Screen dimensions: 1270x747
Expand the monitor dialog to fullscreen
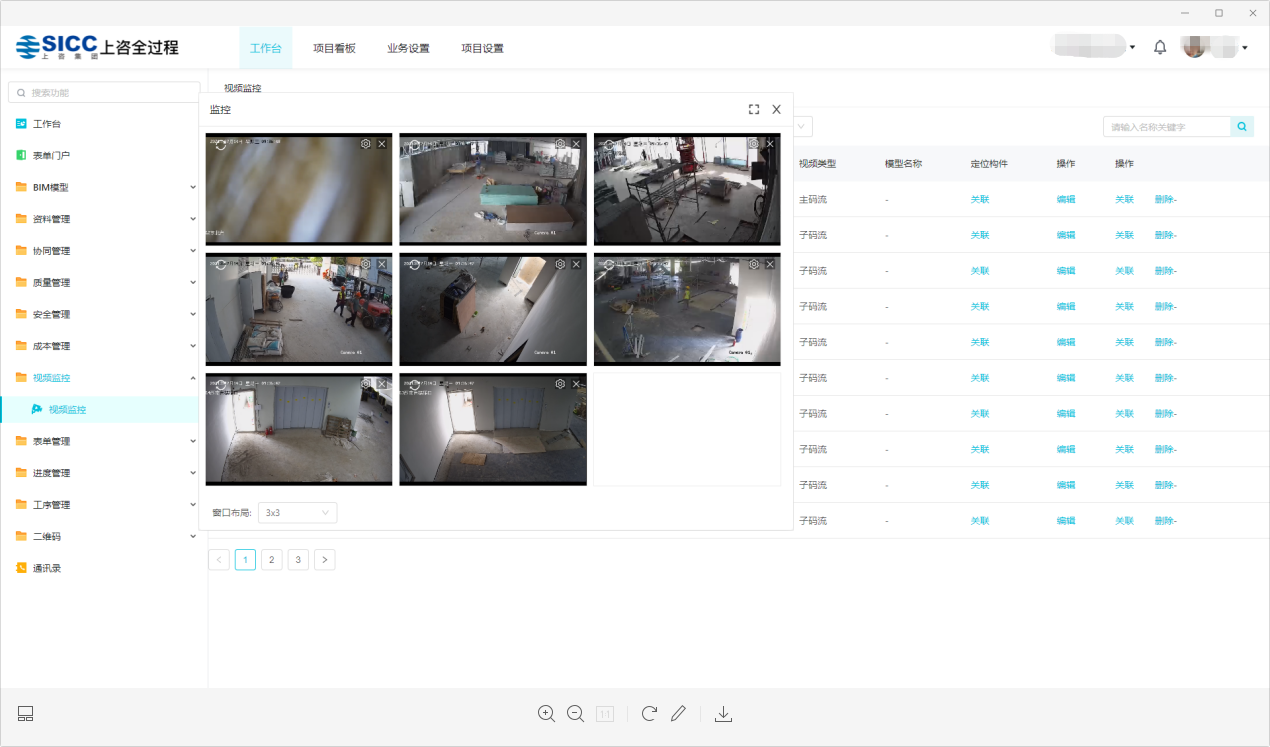pyautogui.click(x=754, y=109)
